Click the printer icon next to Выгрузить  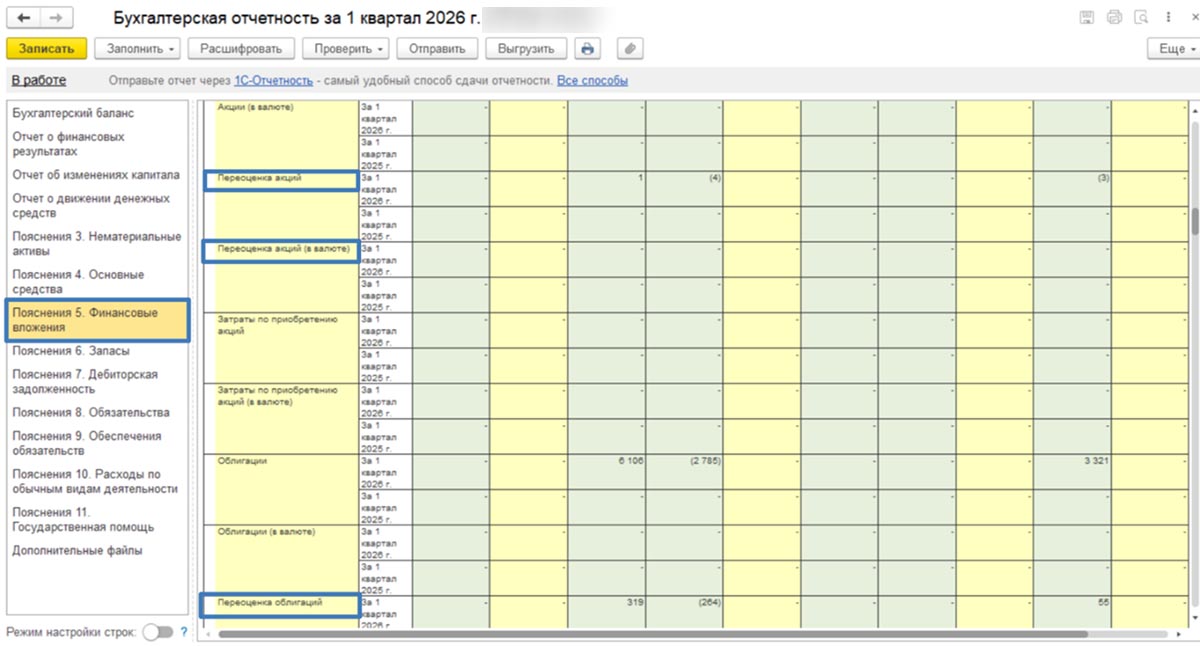(588, 49)
